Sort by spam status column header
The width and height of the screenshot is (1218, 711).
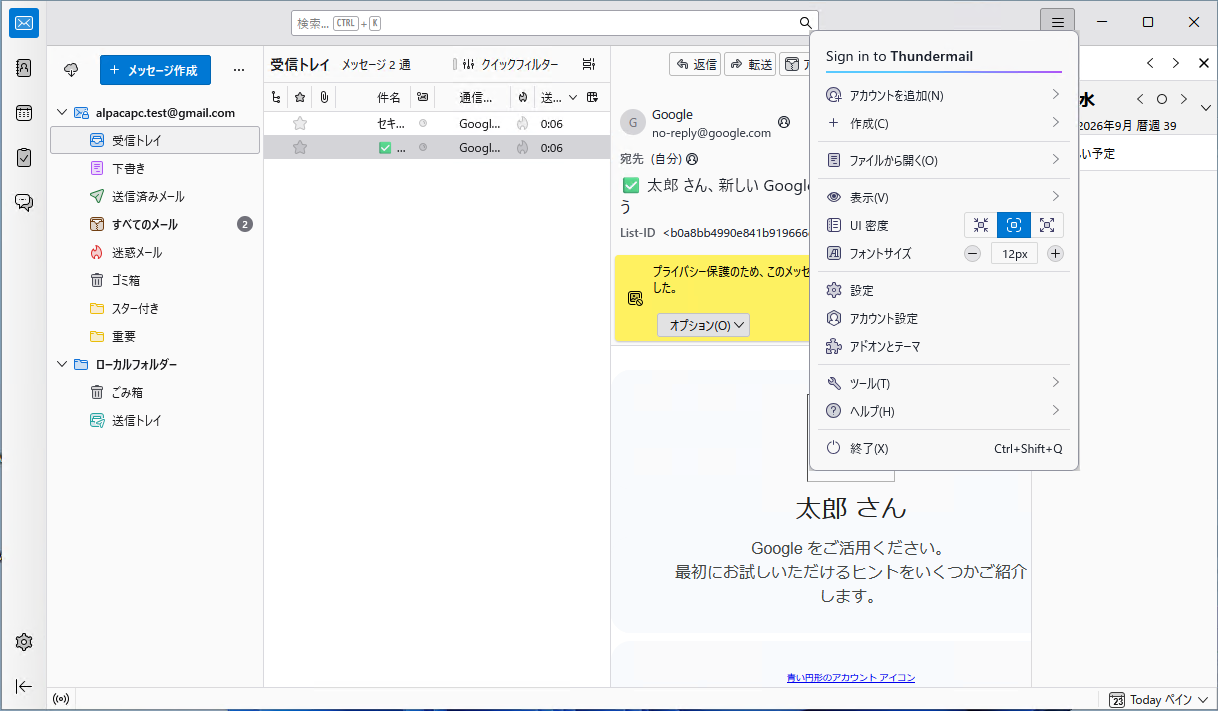[x=522, y=97]
